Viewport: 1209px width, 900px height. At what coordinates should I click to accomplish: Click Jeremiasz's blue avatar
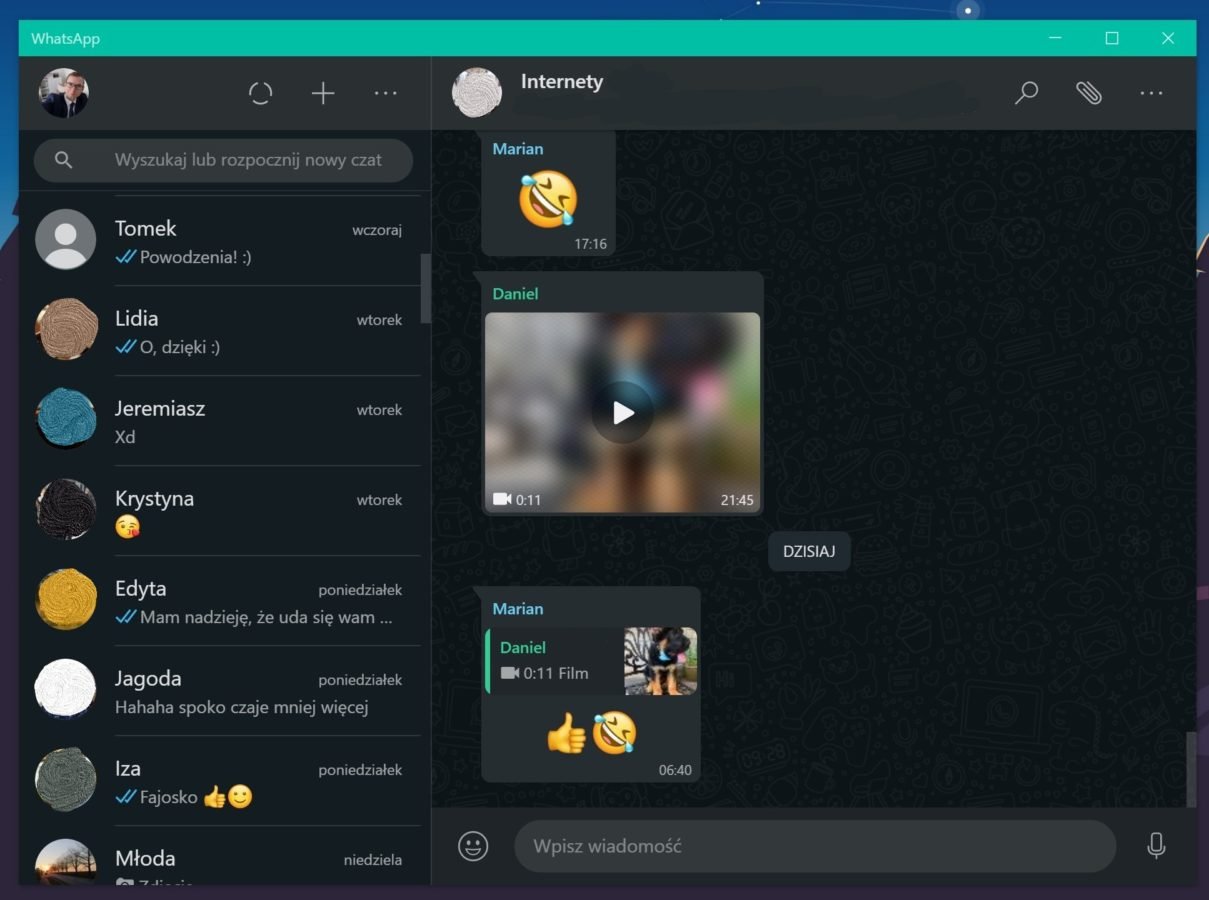[x=66, y=419]
